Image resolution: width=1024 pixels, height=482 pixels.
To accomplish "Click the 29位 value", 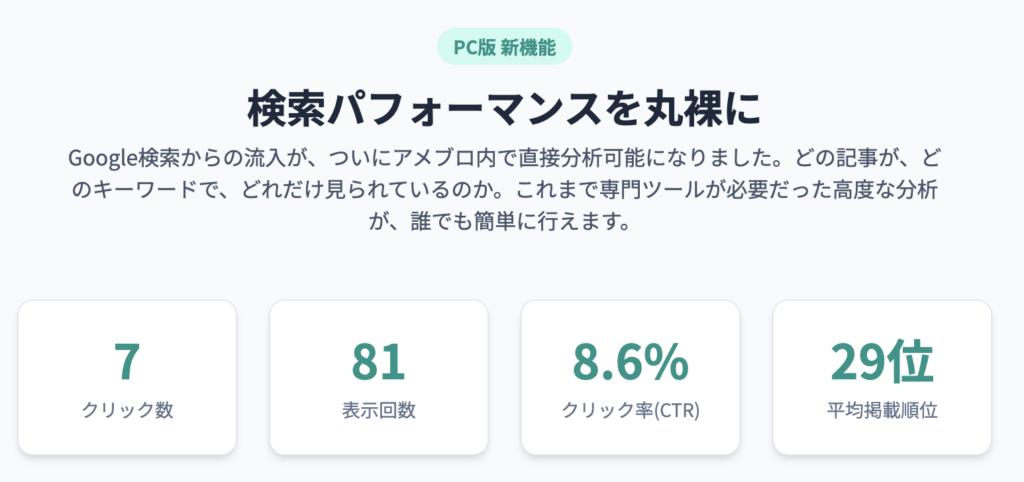I will [882, 362].
